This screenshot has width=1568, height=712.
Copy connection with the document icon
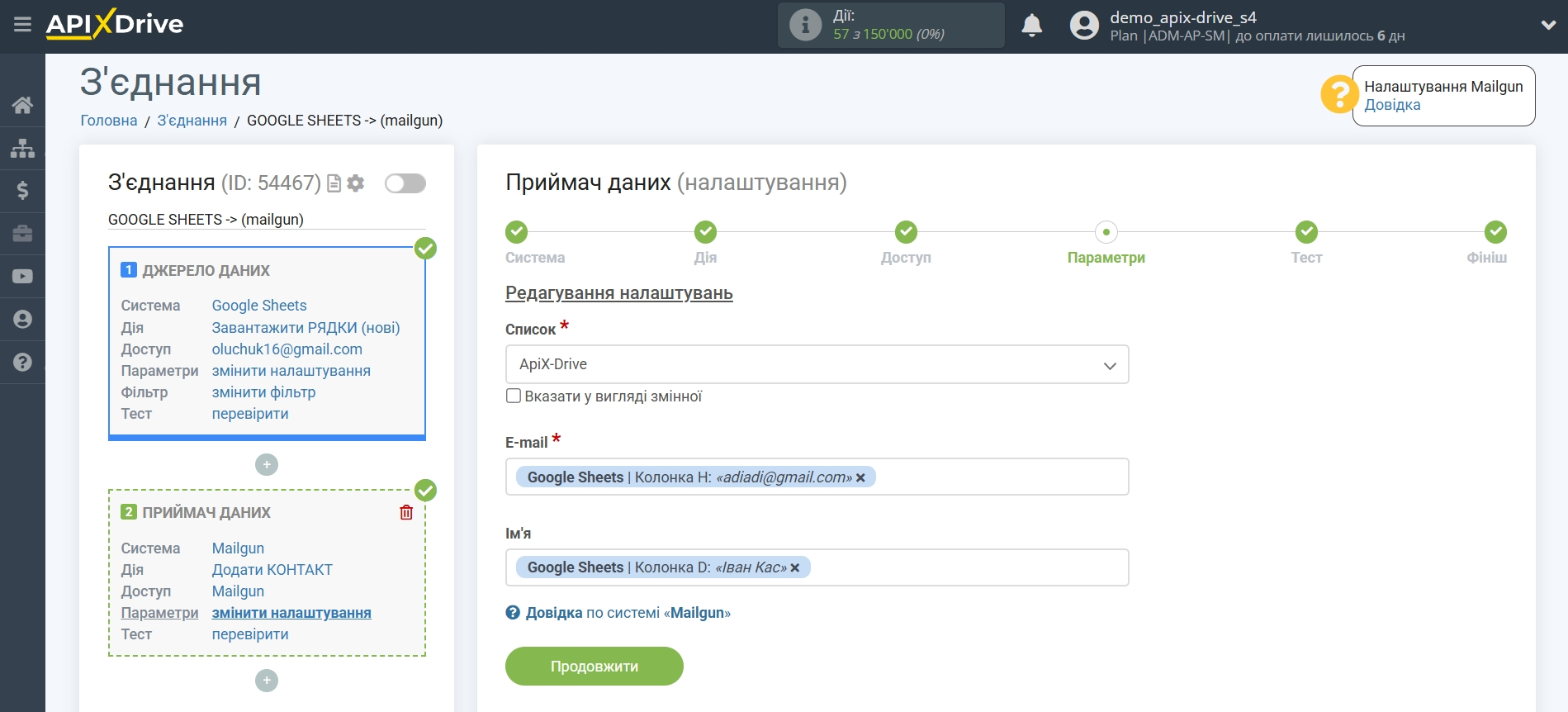click(334, 183)
